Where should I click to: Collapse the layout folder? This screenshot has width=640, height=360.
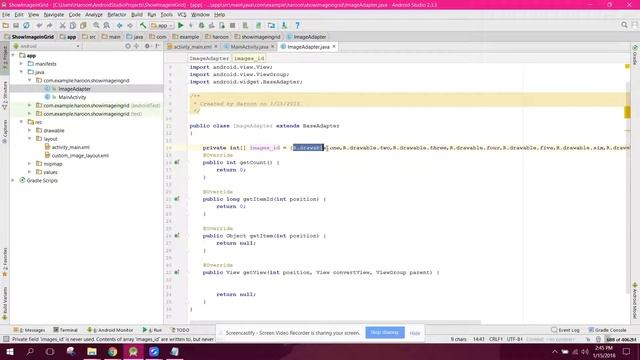point(30,139)
